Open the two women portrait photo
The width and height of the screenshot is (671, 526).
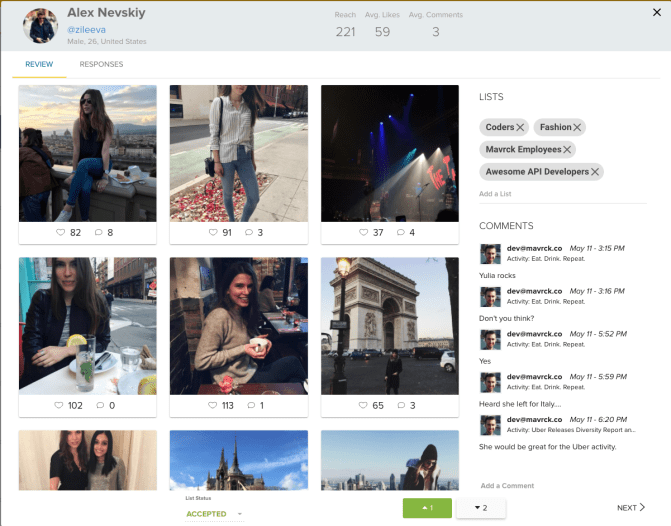click(x=87, y=460)
